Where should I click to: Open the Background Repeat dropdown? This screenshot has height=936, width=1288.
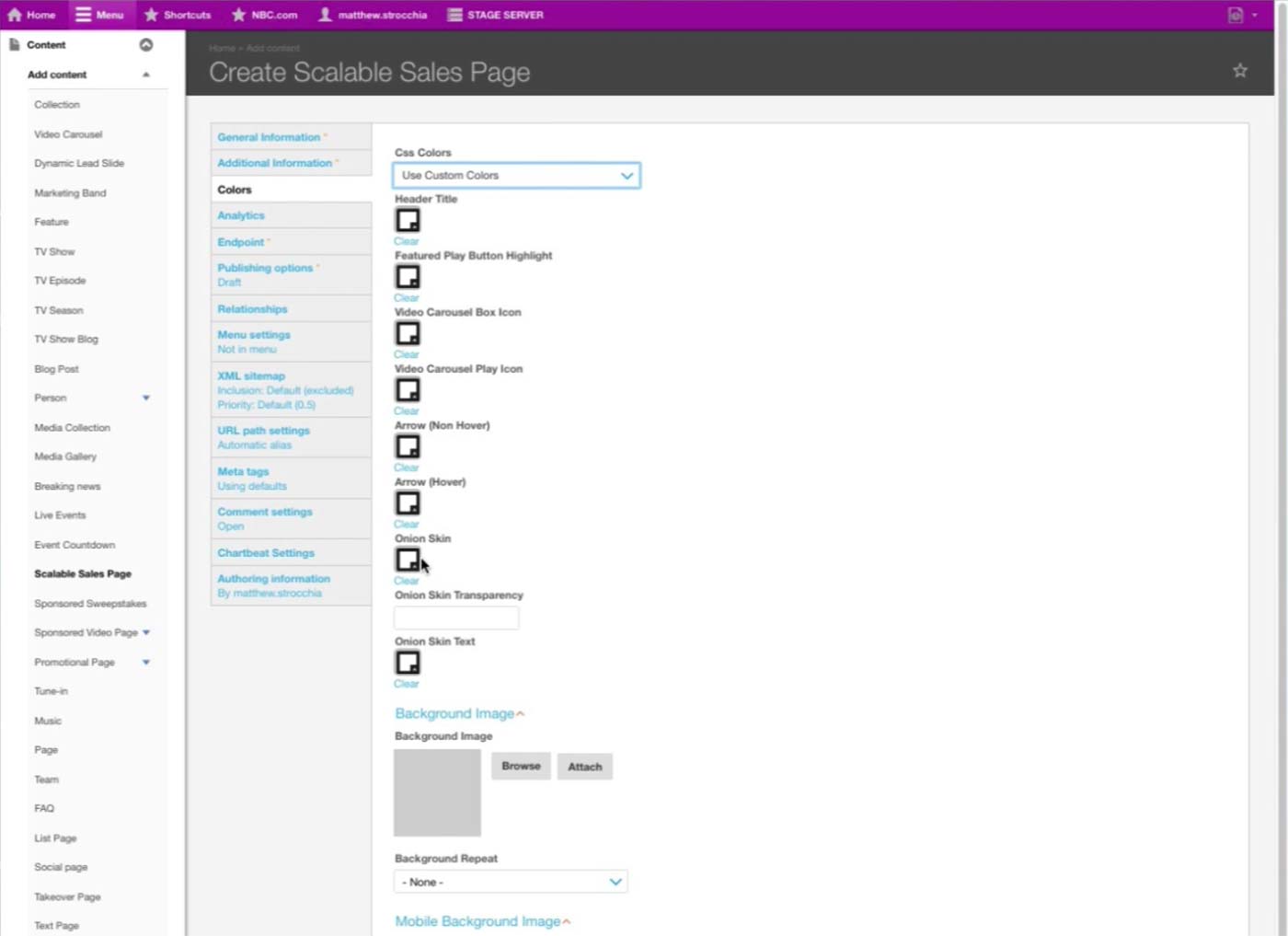click(x=511, y=882)
